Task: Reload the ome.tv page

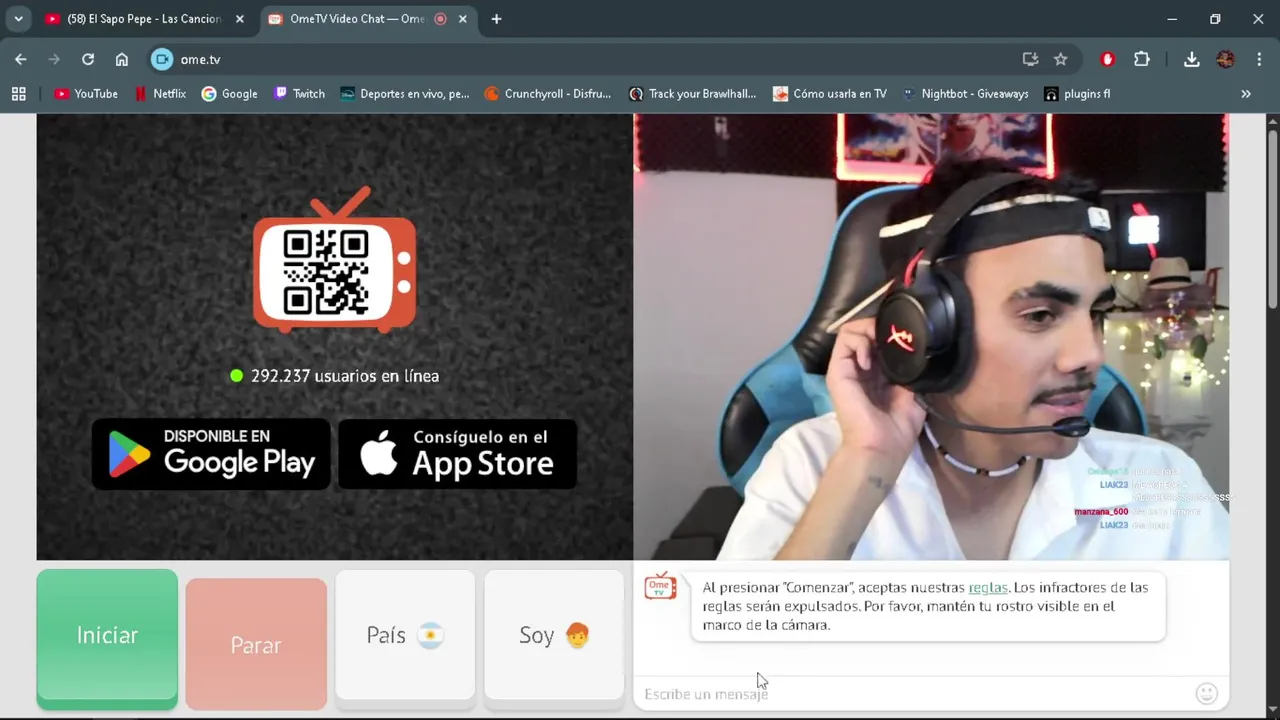Action: 88,59
